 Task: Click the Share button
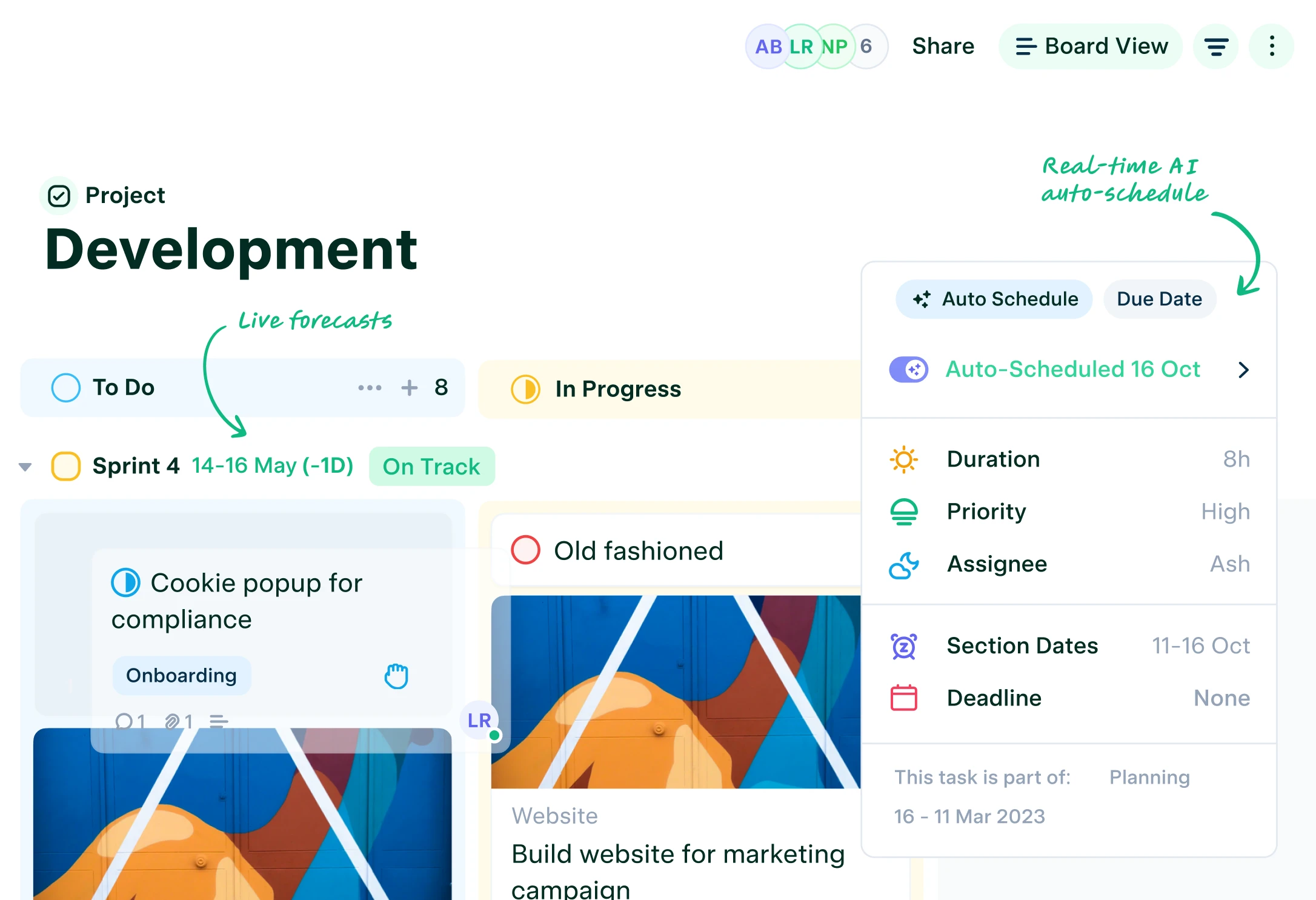pos(943,46)
